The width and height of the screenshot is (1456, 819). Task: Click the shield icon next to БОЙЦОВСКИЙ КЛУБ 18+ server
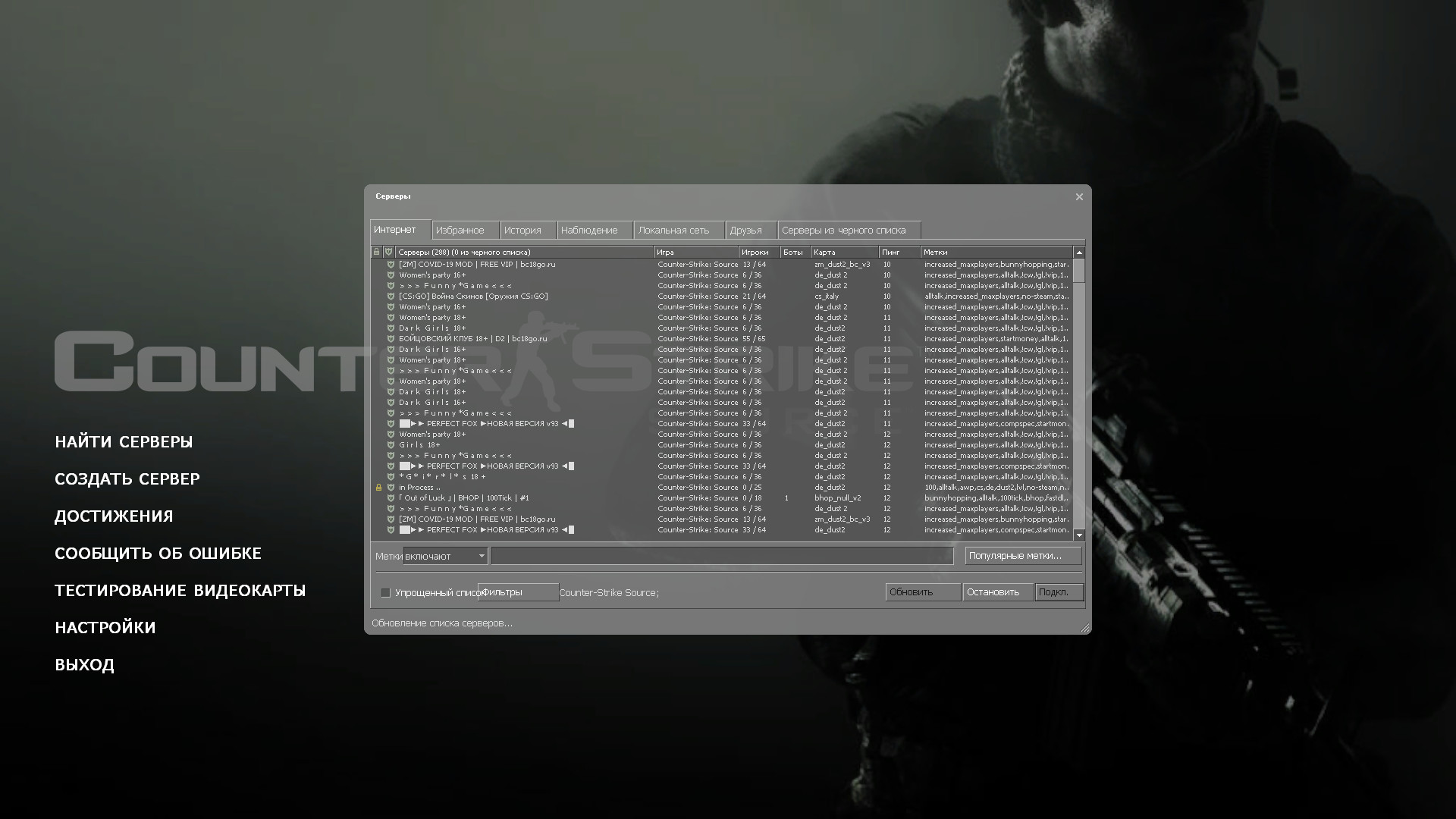pos(391,339)
